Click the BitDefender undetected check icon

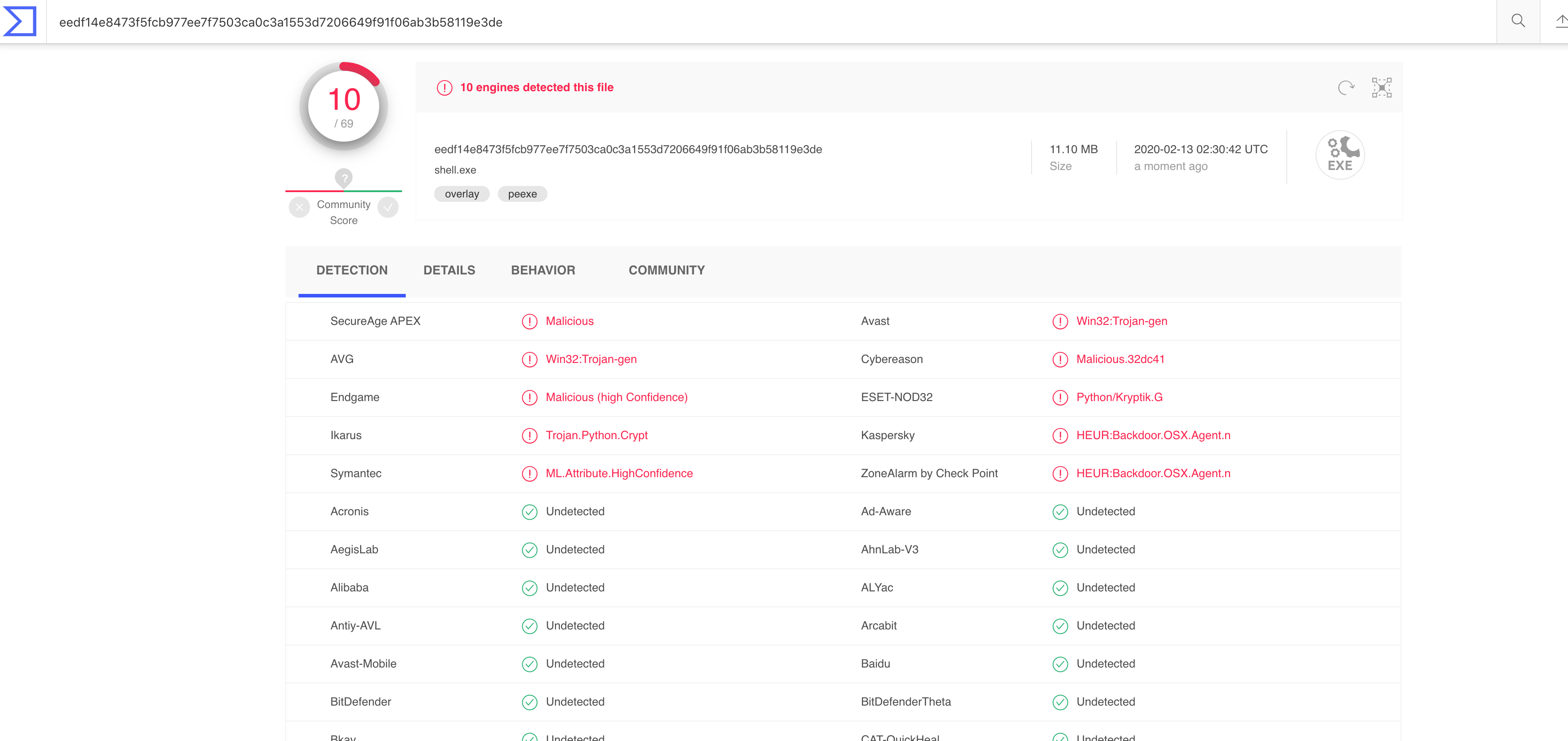[x=530, y=702]
